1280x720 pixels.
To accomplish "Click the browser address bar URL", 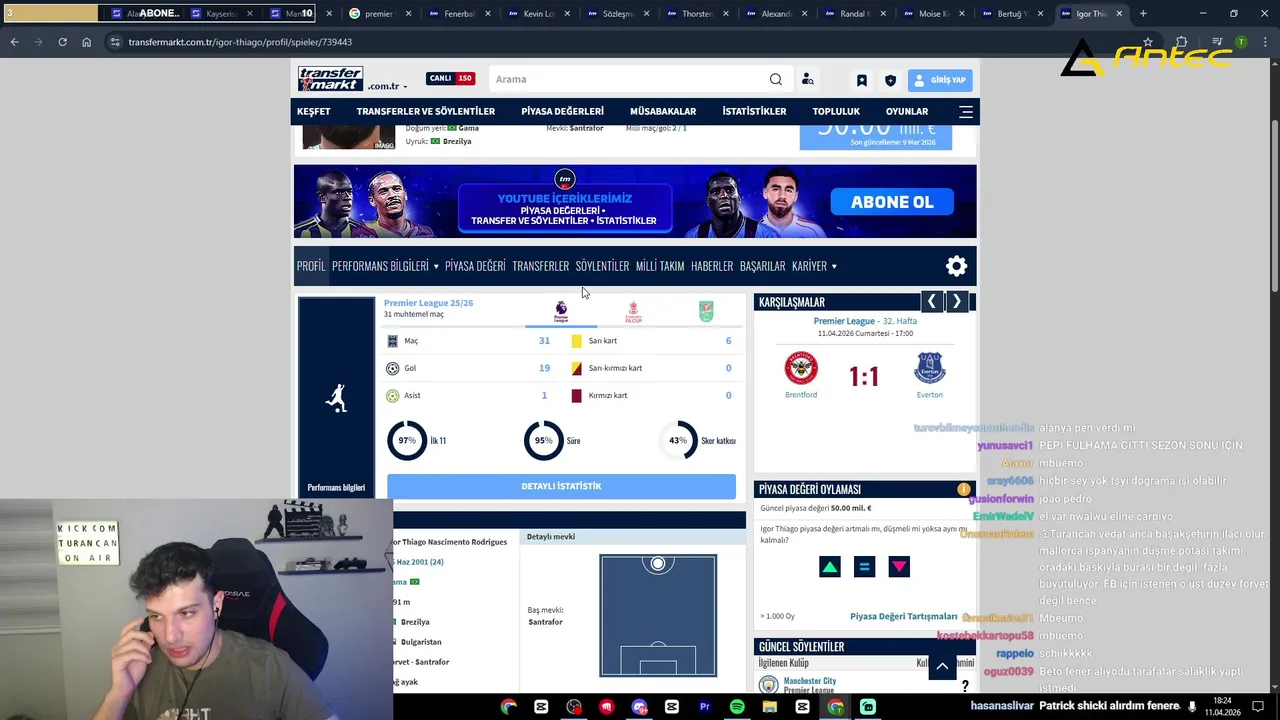I will coord(240,42).
